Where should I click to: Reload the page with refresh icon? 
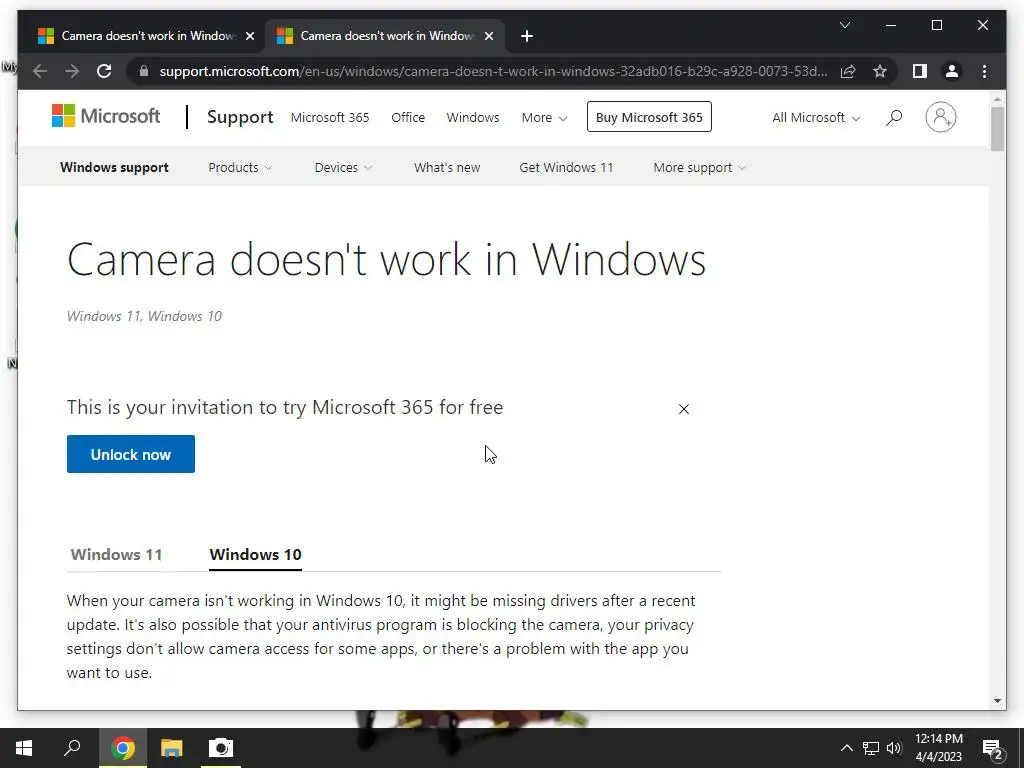(x=104, y=71)
